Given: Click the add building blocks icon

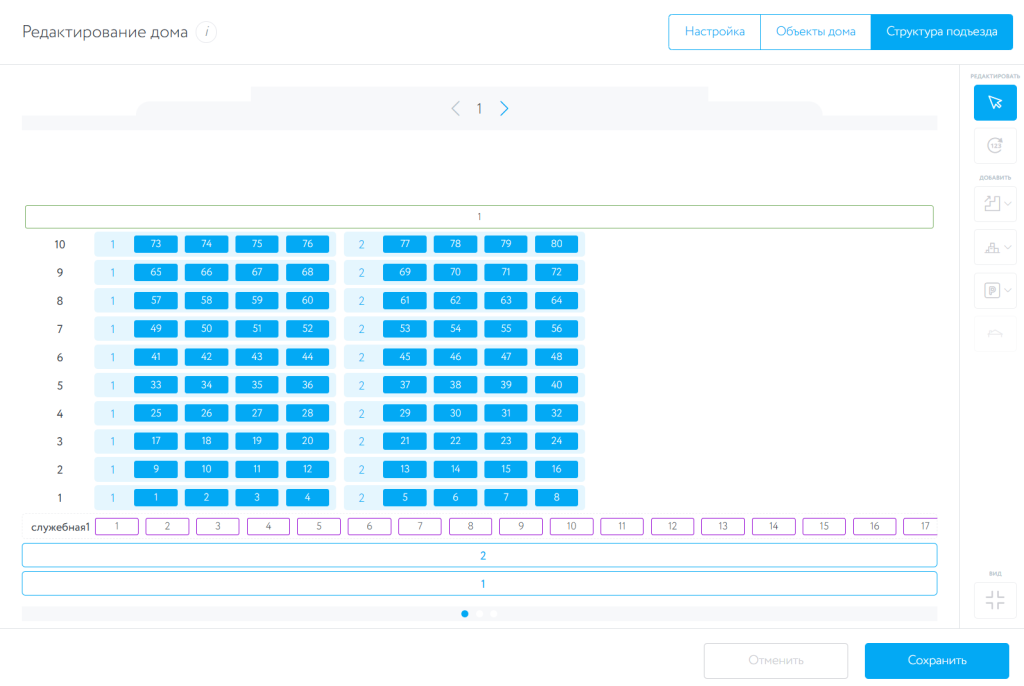Looking at the screenshot, I should (x=992, y=247).
